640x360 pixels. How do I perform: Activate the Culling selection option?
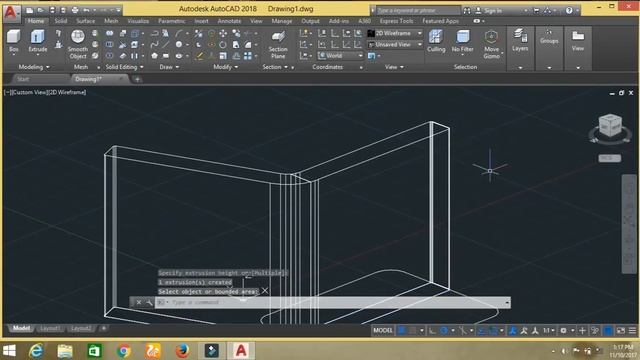point(436,40)
